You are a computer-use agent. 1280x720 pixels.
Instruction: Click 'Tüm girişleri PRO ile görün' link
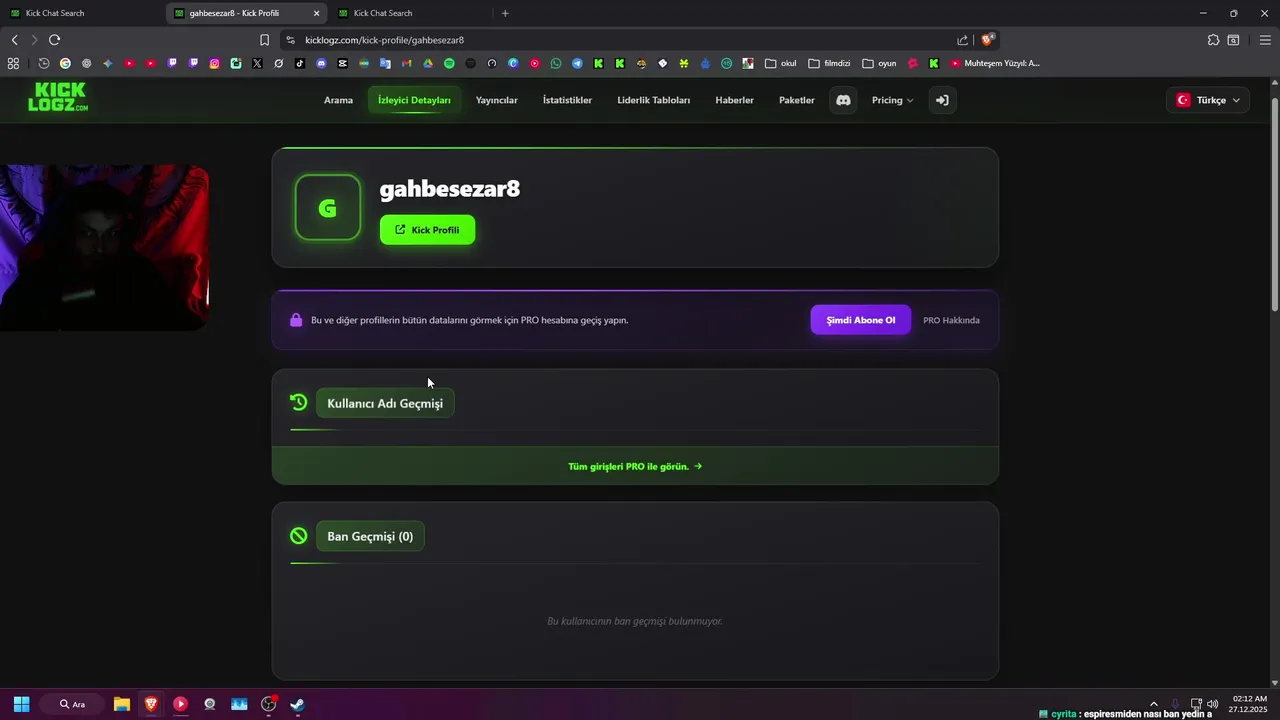[635, 466]
